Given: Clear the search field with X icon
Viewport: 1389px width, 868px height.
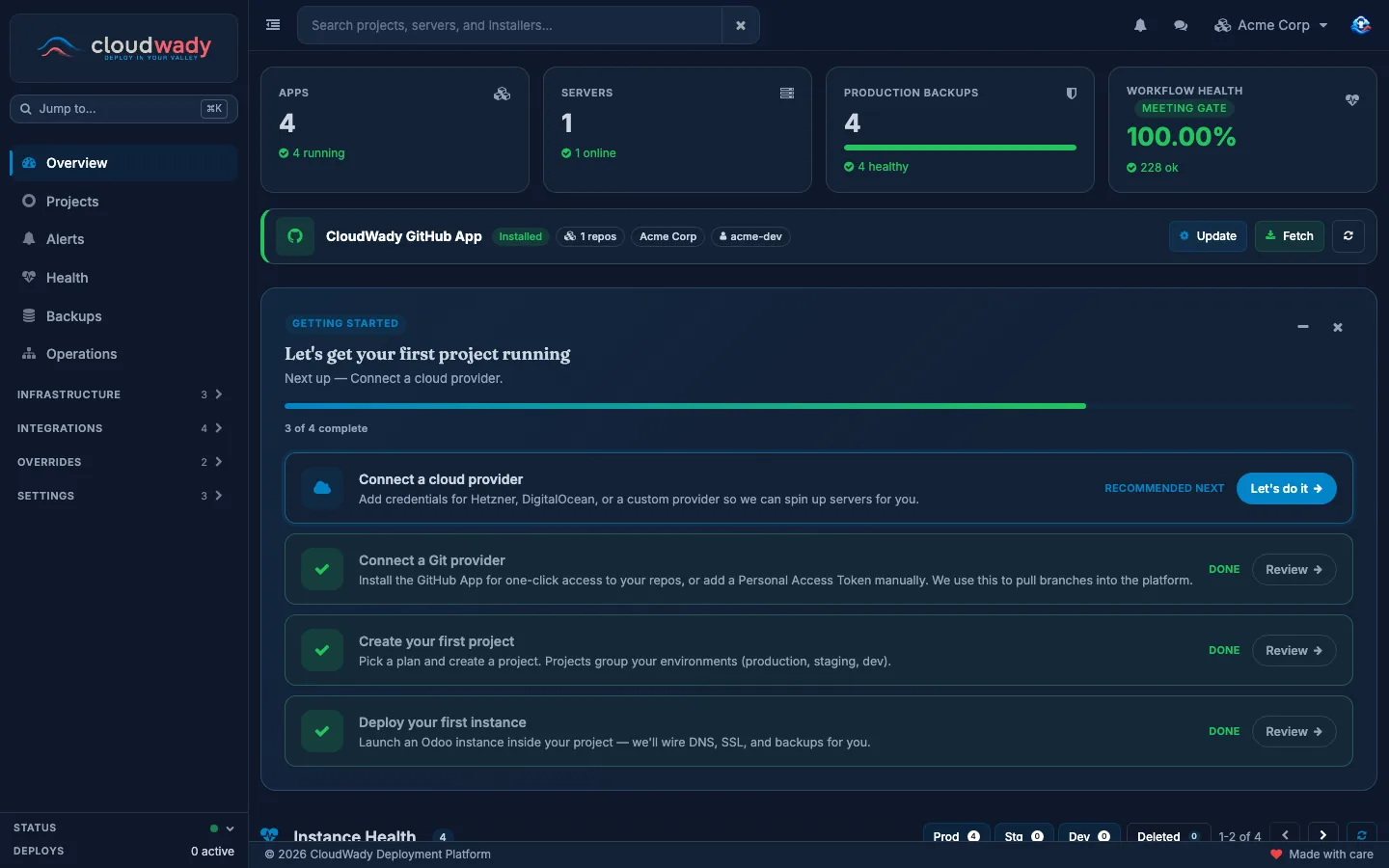Looking at the screenshot, I should [x=741, y=25].
